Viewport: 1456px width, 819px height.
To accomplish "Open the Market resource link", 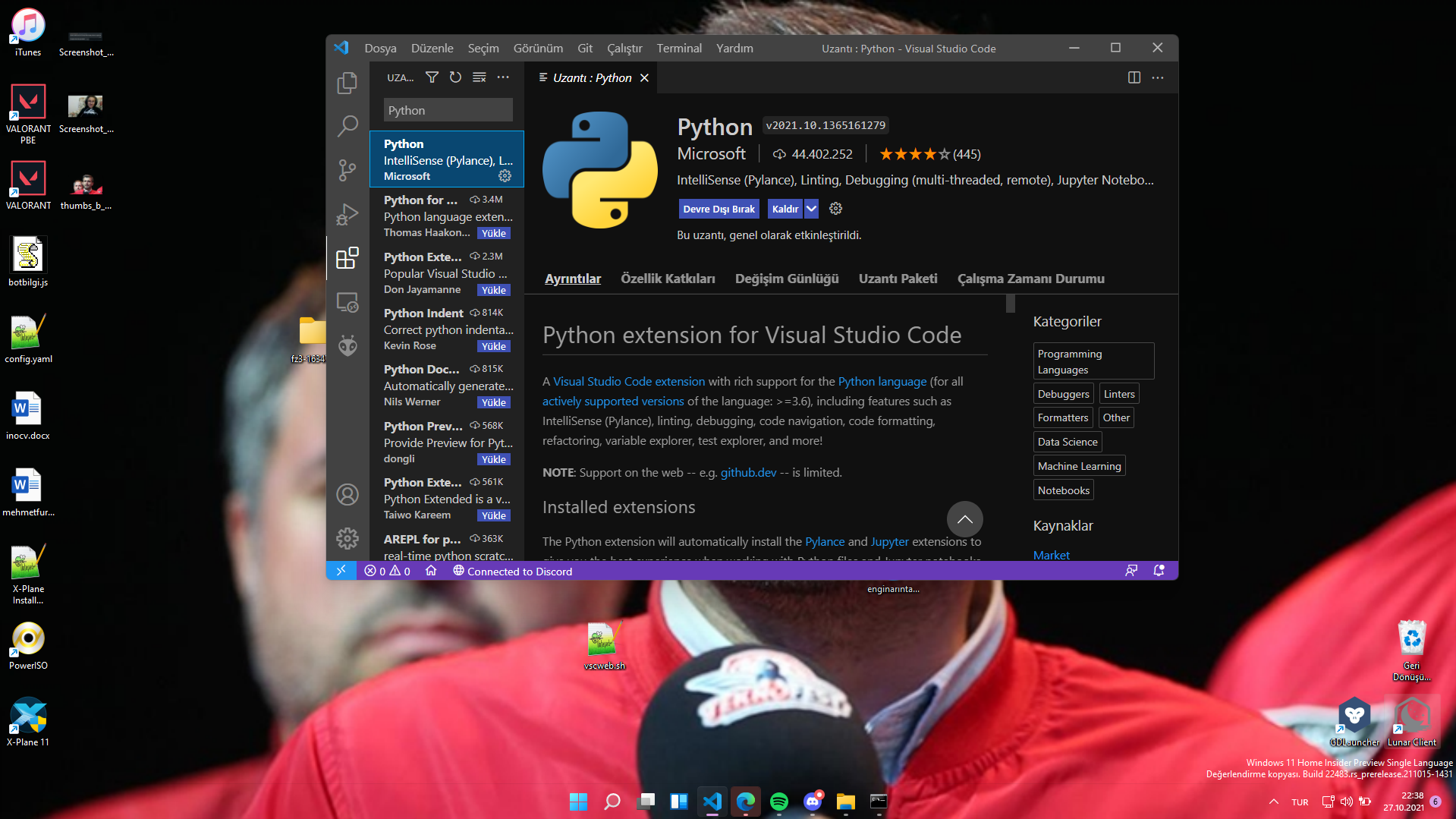I will (1052, 555).
